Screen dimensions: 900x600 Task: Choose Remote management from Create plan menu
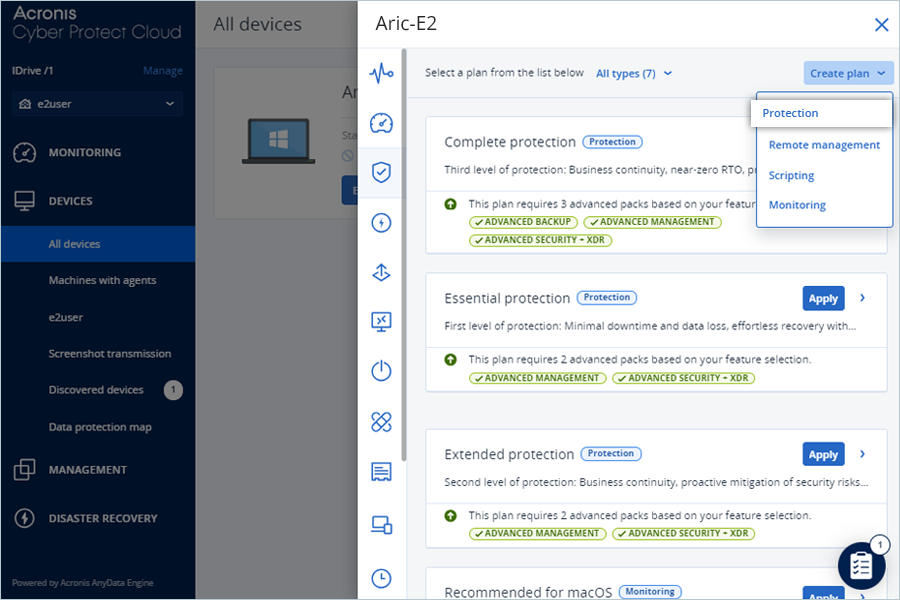pyautogui.click(x=824, y=145)
